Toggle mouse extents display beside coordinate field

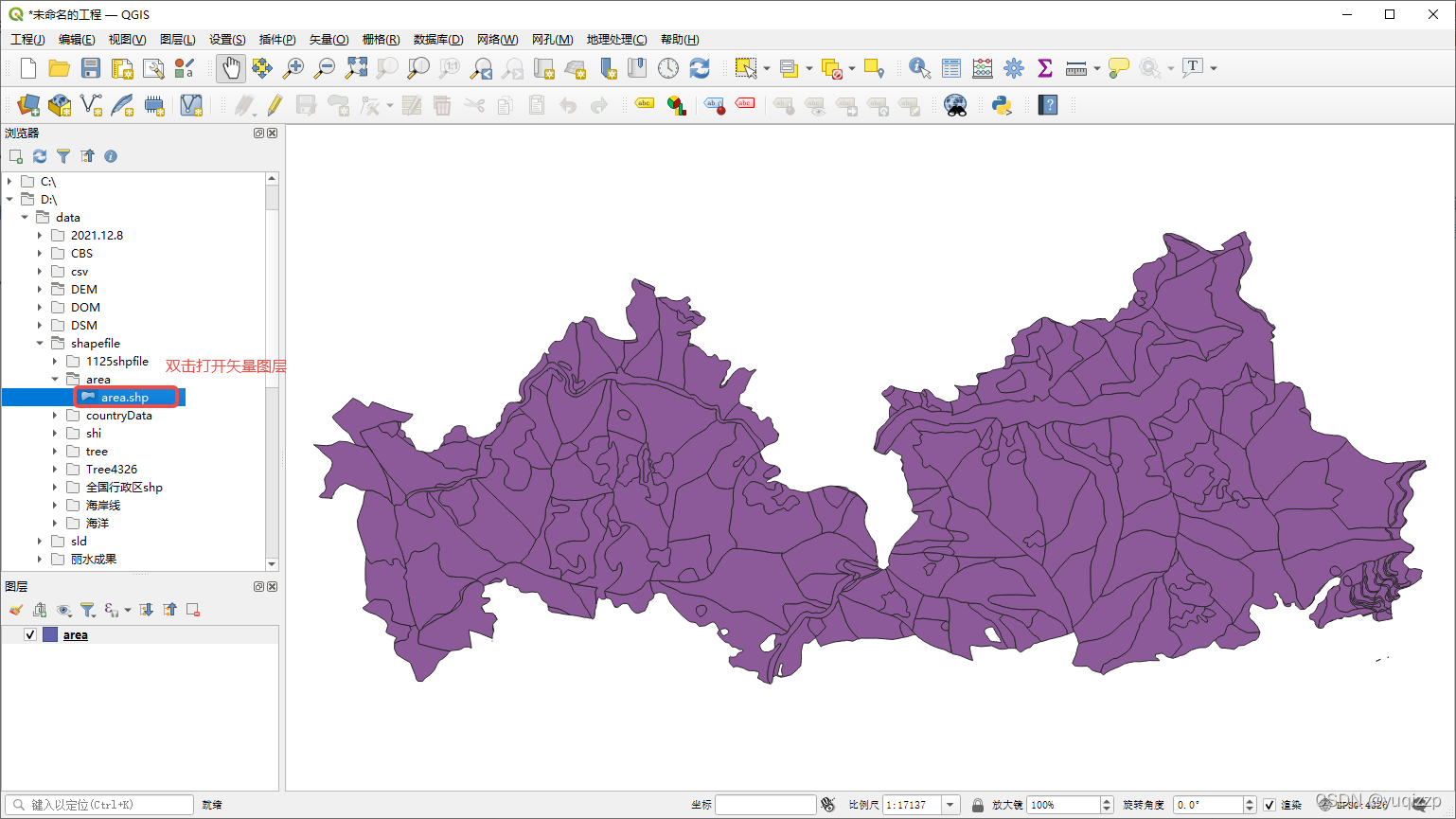coord(828,805)
